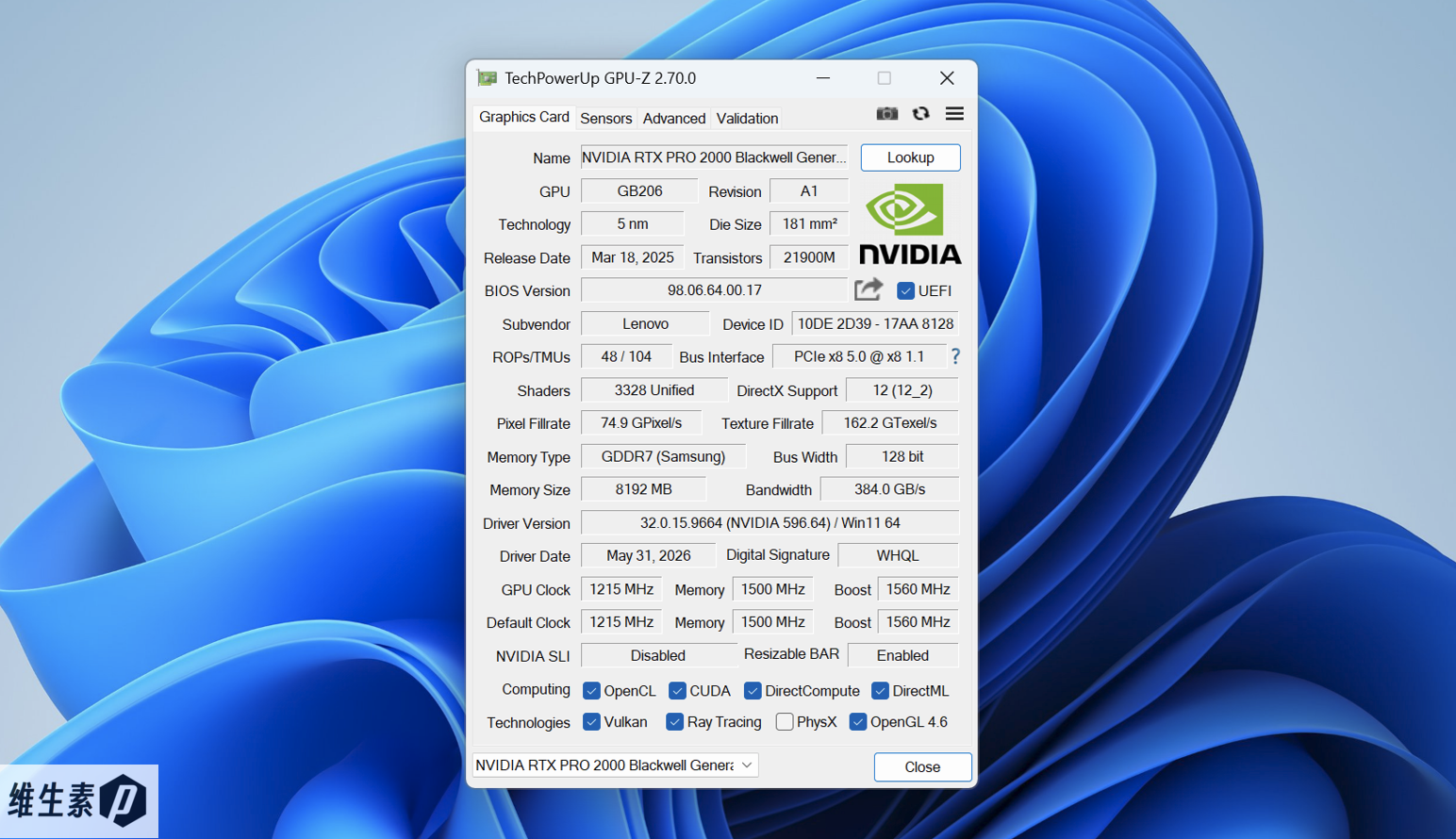Click the Bus Interface value PCIe x8 5.0
The width and height of the screenshot is (1456, 839).
point(859,356)
